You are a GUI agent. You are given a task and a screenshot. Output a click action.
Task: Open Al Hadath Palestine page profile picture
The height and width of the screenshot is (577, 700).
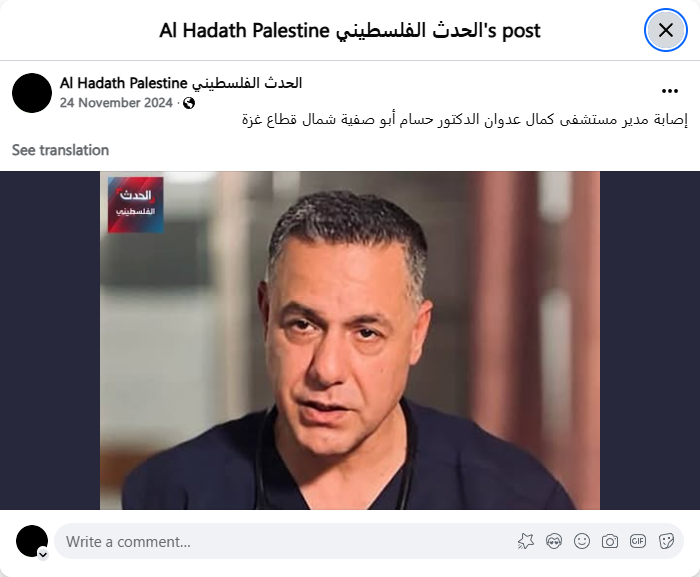point(32,93)
